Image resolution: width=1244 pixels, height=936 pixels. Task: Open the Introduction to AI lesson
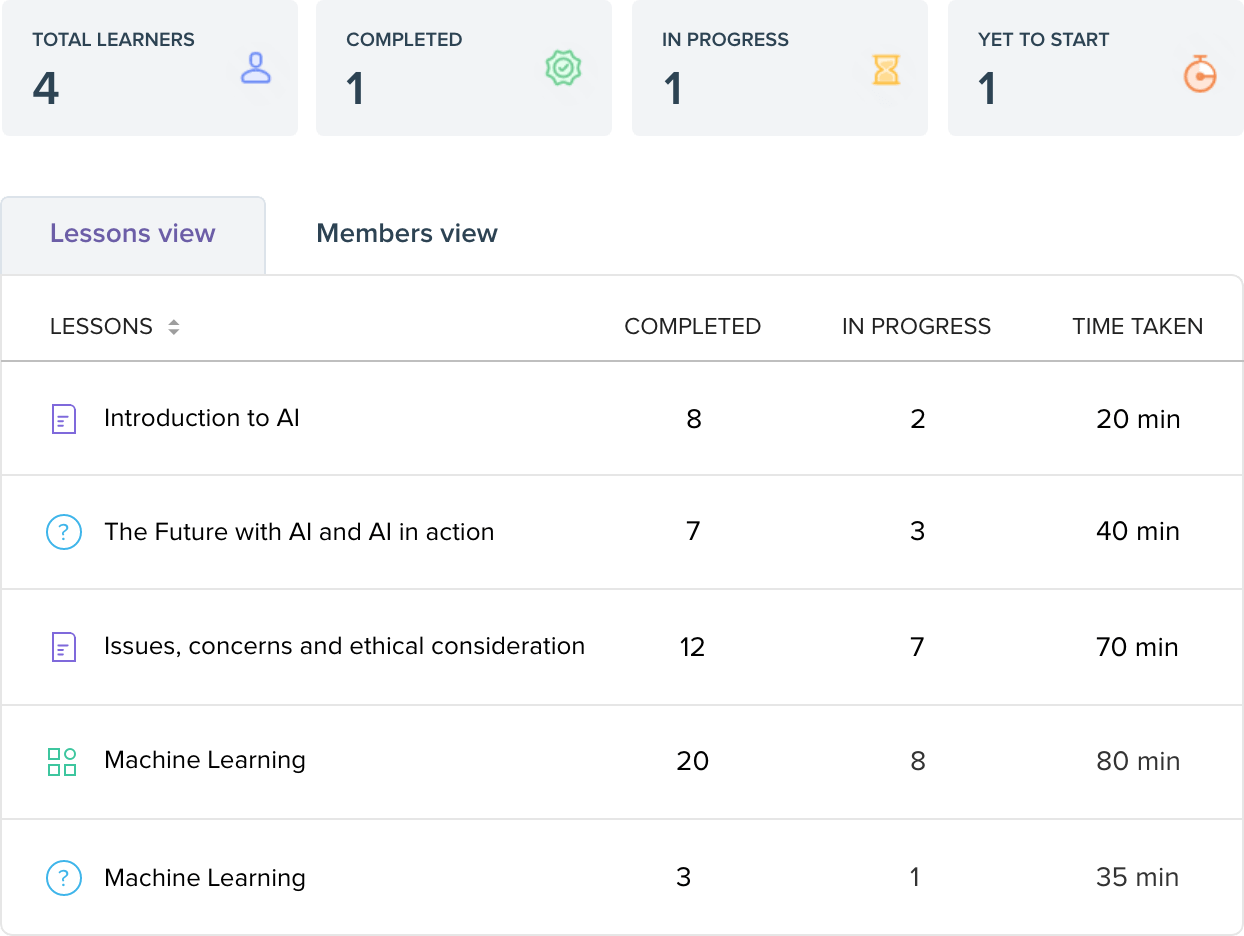tap(201, 418)
